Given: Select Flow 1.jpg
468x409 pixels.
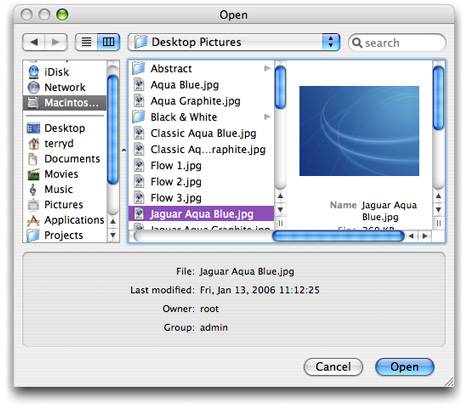Looking at the screenshot, I should [201, 165].
